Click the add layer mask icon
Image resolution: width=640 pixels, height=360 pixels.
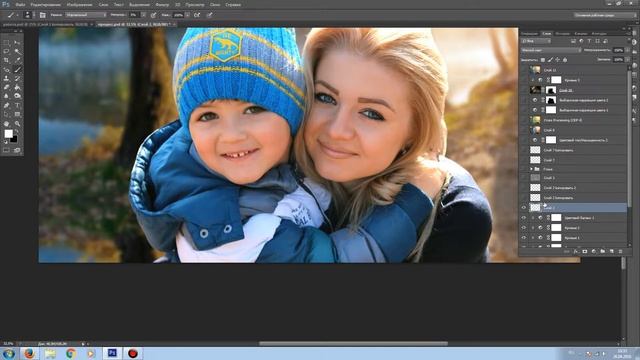click(584, 251)
